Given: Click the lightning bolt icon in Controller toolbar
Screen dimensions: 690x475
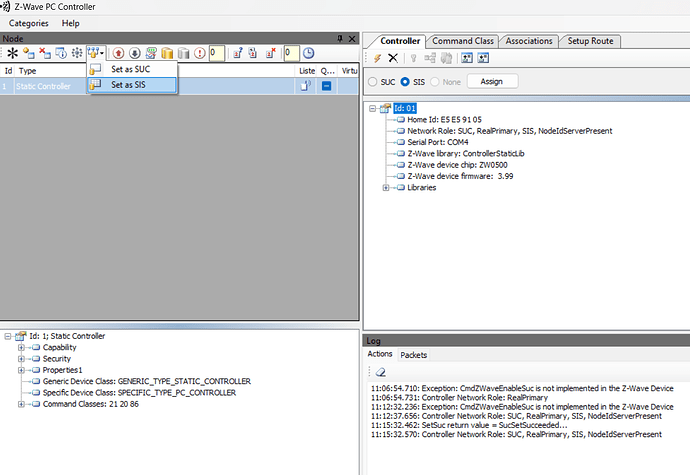Looking at the screenshot, I should click(x=377, y=58).
